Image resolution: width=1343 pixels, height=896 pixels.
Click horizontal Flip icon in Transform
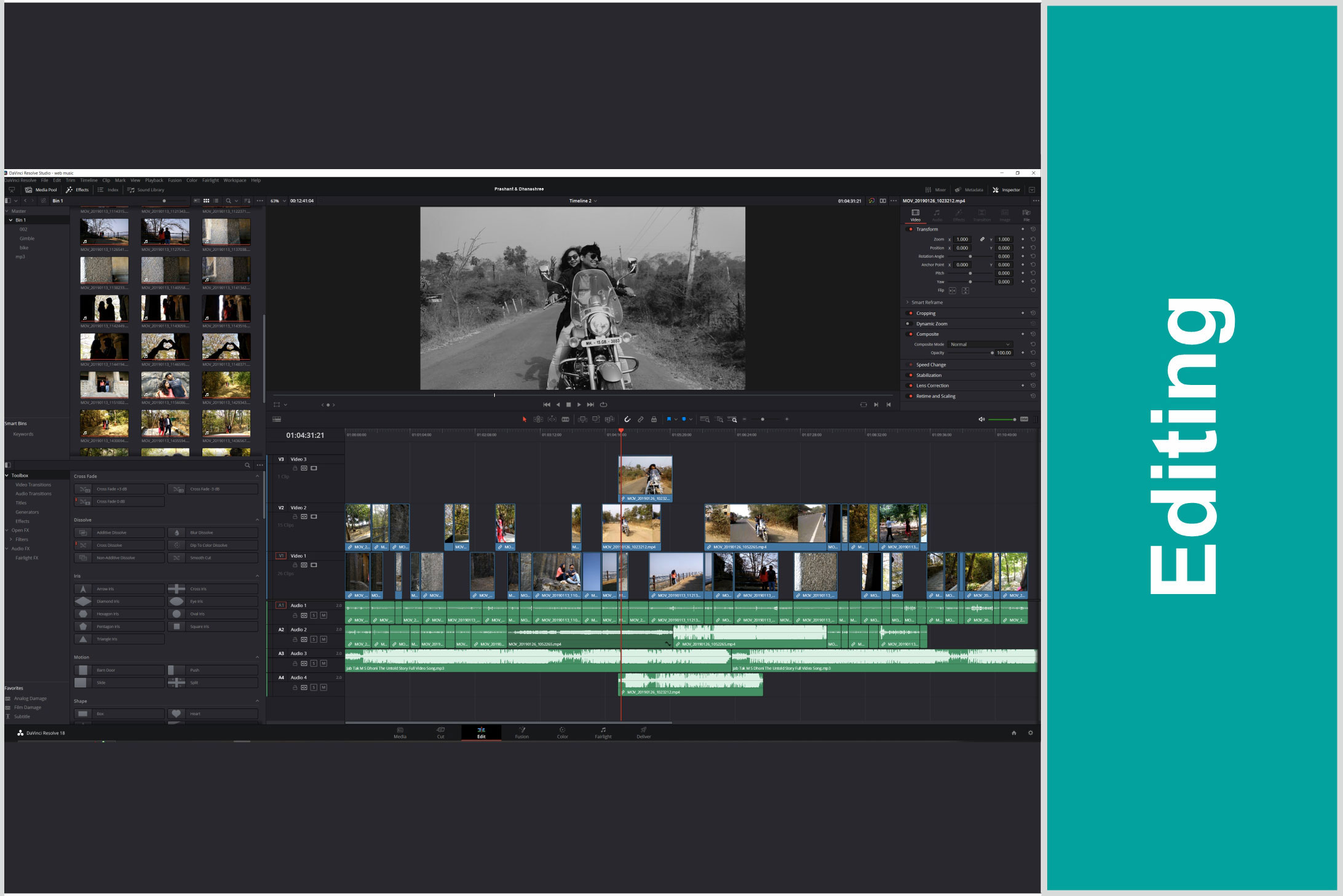click(x=953, y=290)
